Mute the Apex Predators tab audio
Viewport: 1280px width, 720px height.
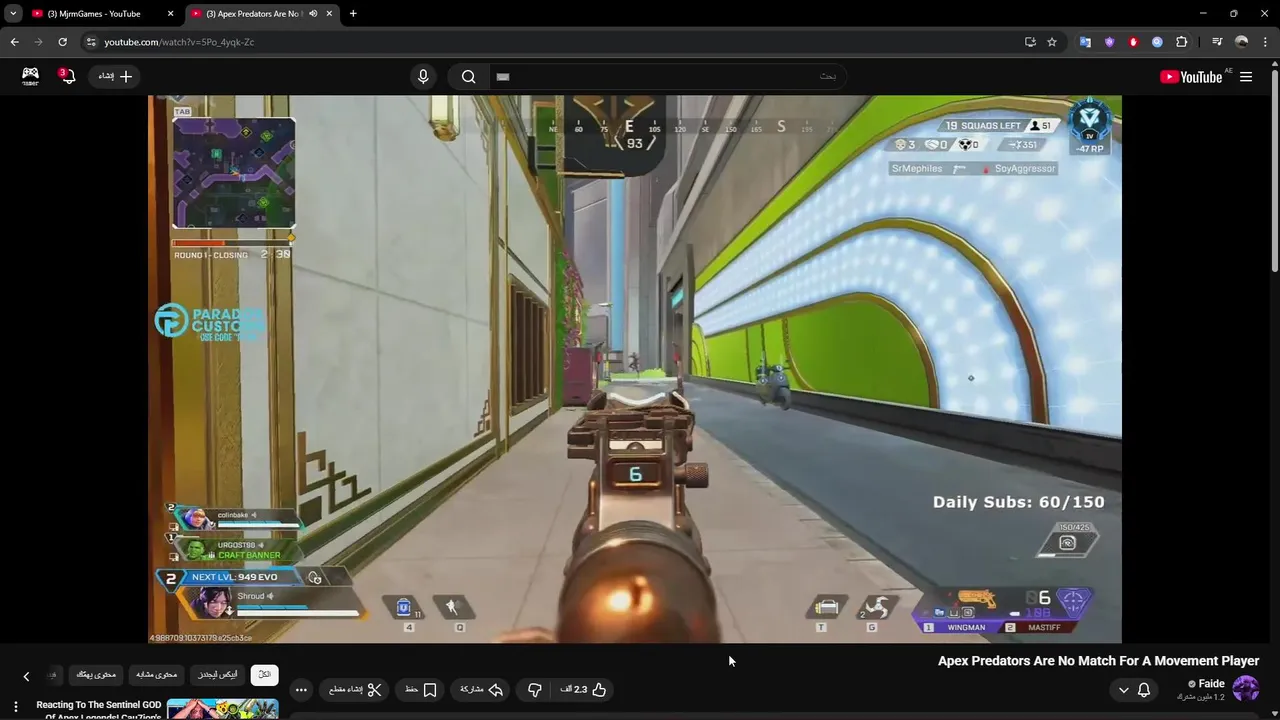coord(313,14)
